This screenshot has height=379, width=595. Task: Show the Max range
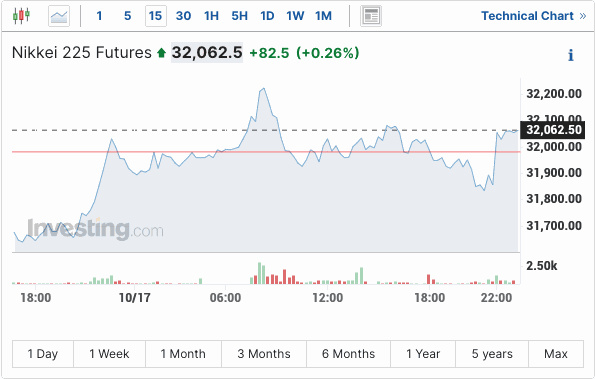[556, 354]
